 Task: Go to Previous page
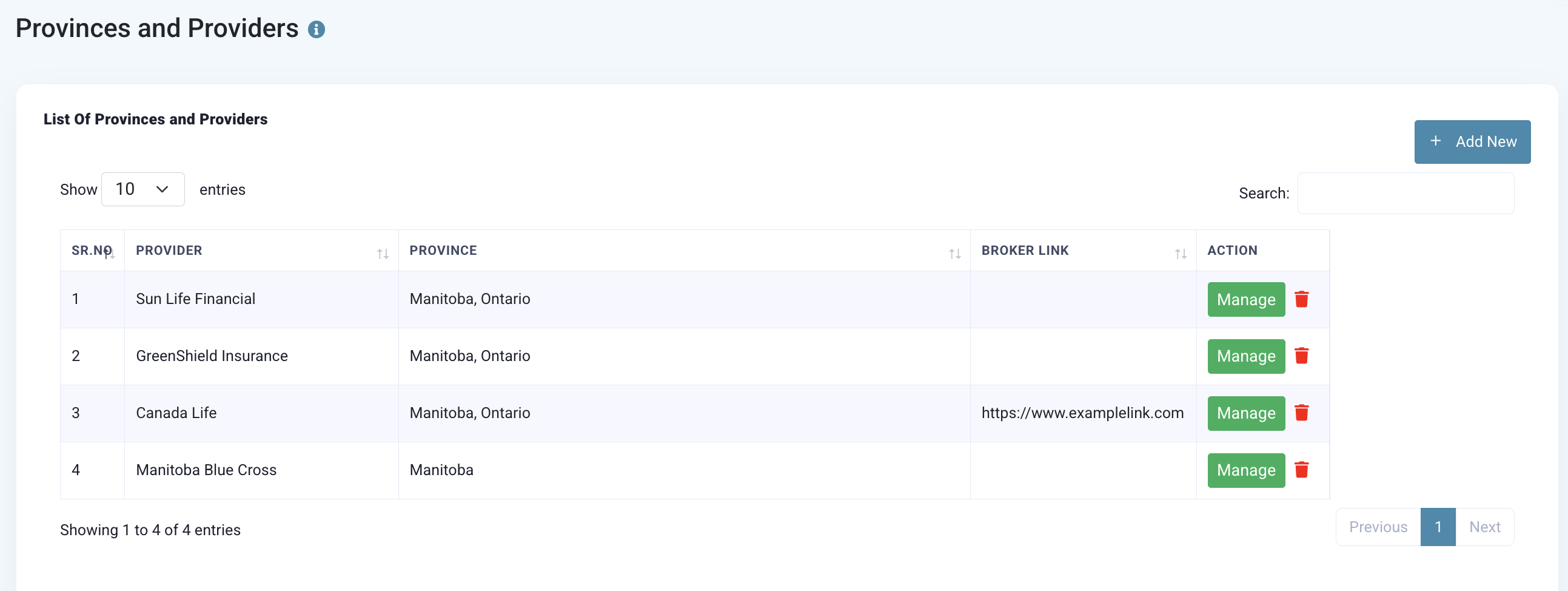coord(1378,527)
